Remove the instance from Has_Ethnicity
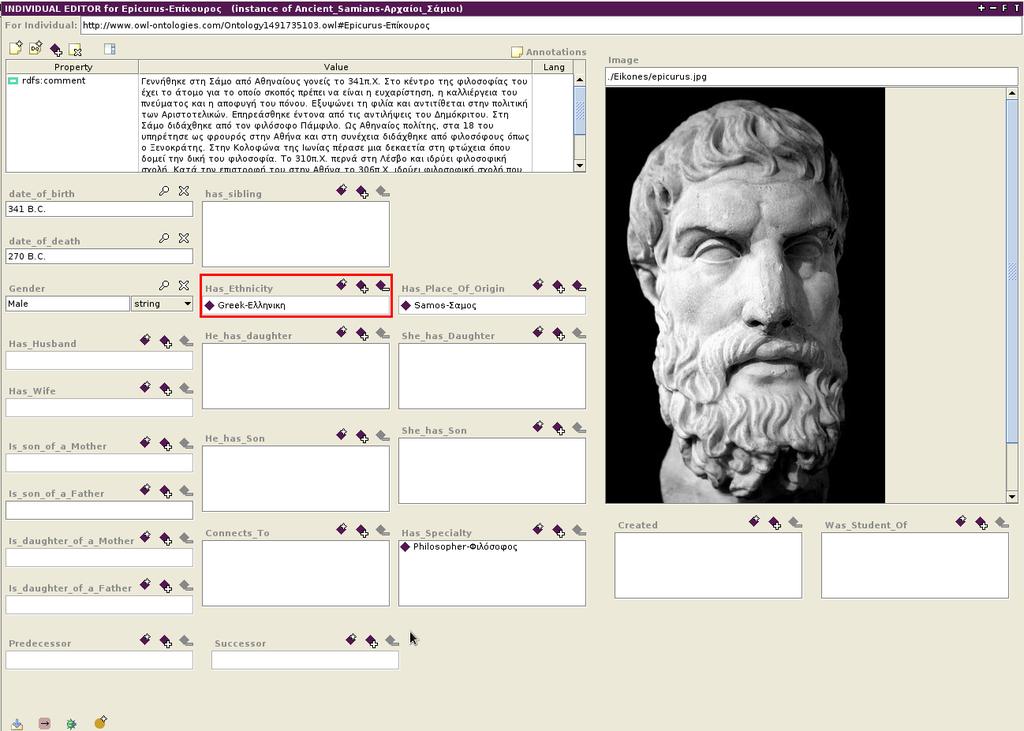This screenshot has height=731, width=1024. tap(383, 285)
